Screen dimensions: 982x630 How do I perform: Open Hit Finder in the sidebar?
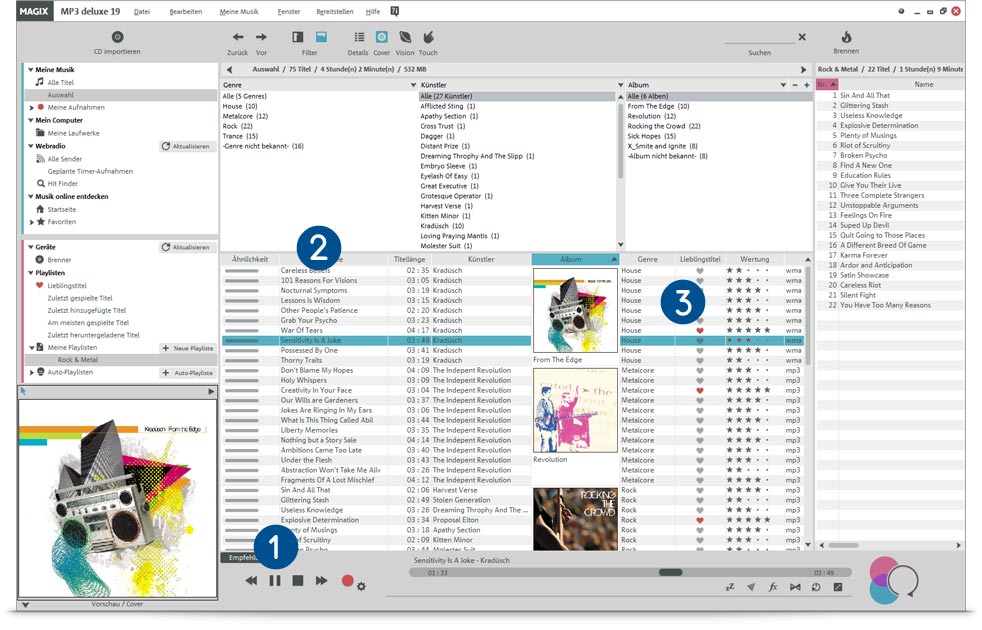[63, 183]
